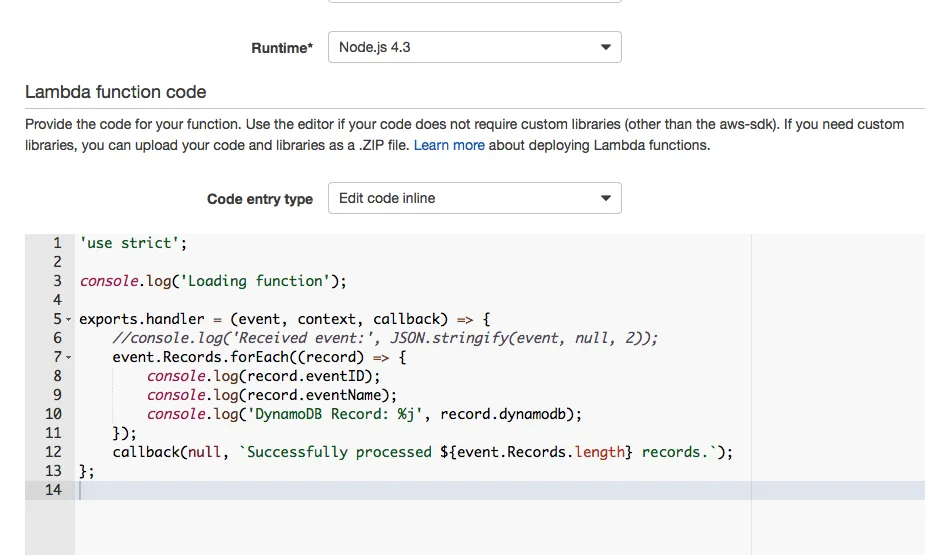Screen dimensions: 942x555
Task: Open the Runtime dropdown showing Node.js 4.3
Action: click(474, 47)
